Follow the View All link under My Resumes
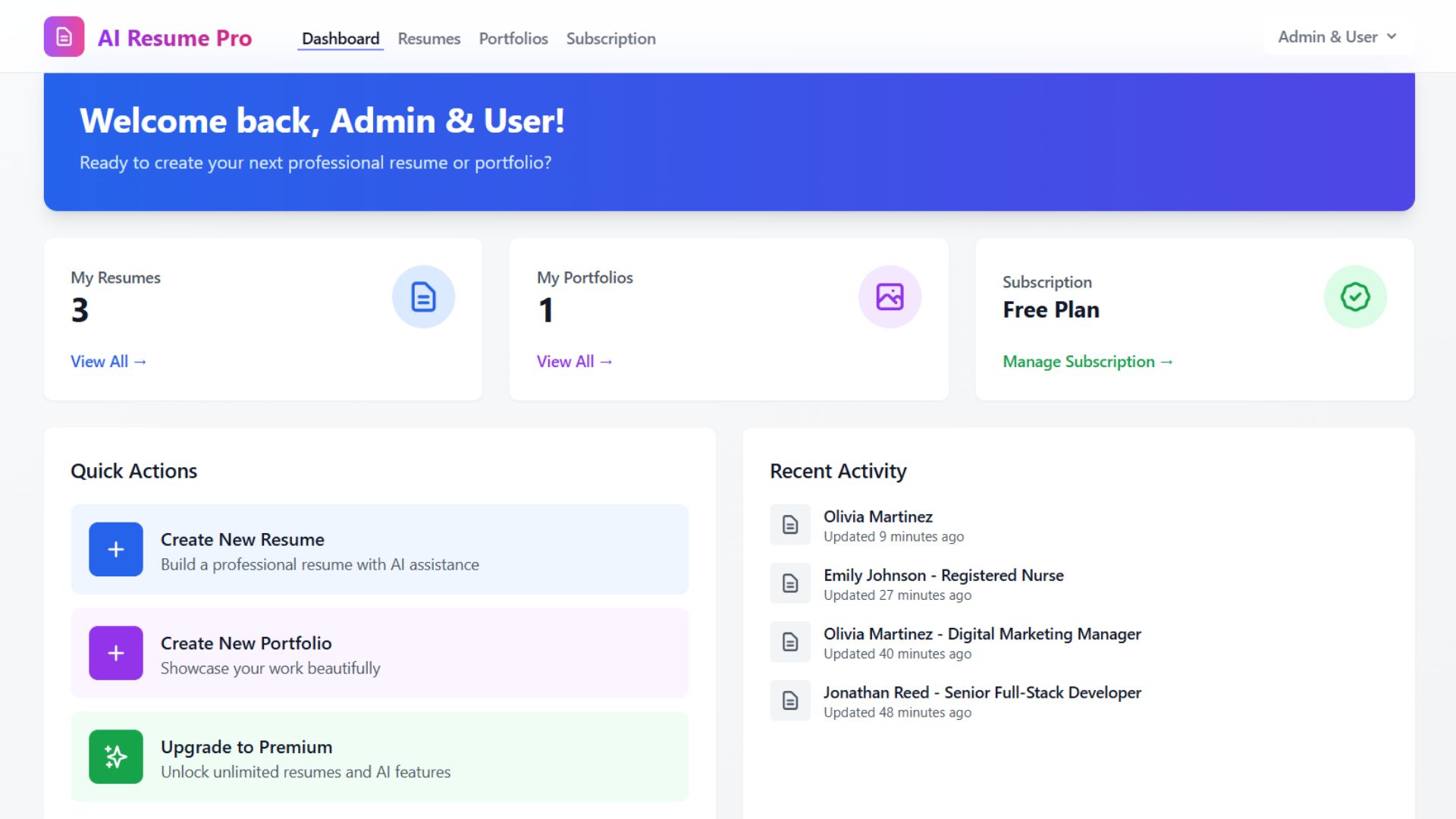This screenshot has width=1456, height=819. pos(108,362)
